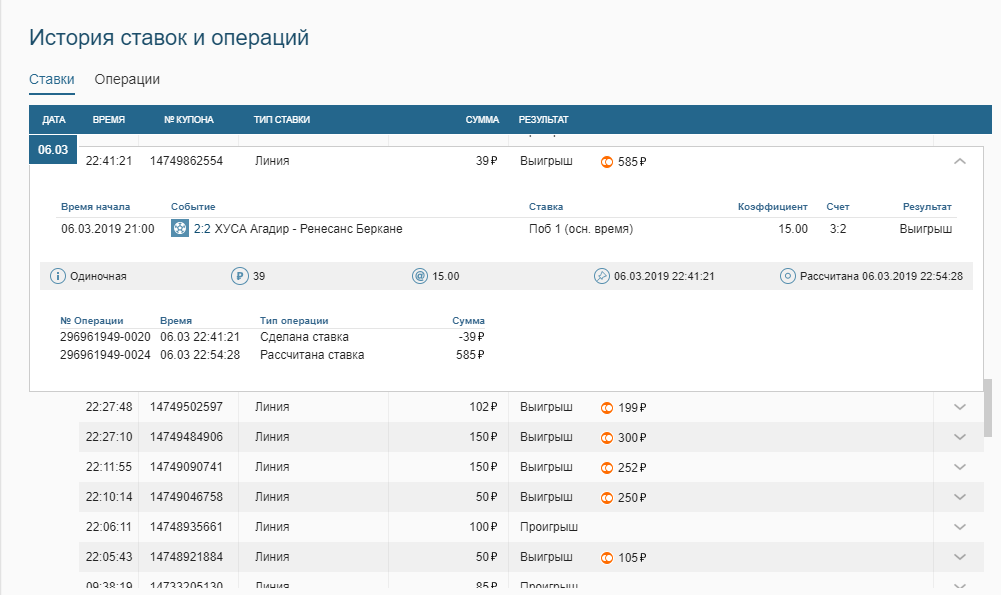Click the settled status icon beside Рассчитана
The height and width of the screenshot is (595, 1001).
click(788, 276)
